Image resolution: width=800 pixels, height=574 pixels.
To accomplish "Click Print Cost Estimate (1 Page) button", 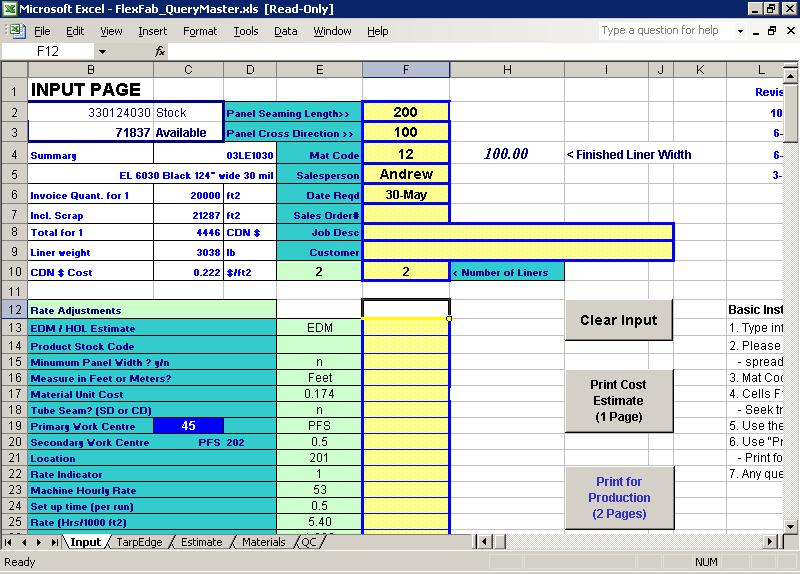I will point(618,401).
